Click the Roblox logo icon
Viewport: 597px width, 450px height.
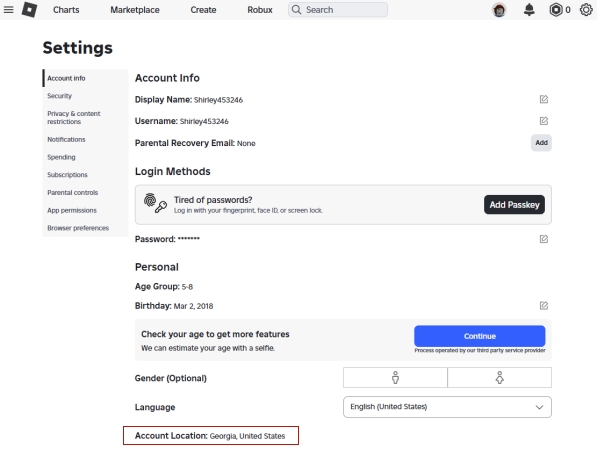(29, 10)
